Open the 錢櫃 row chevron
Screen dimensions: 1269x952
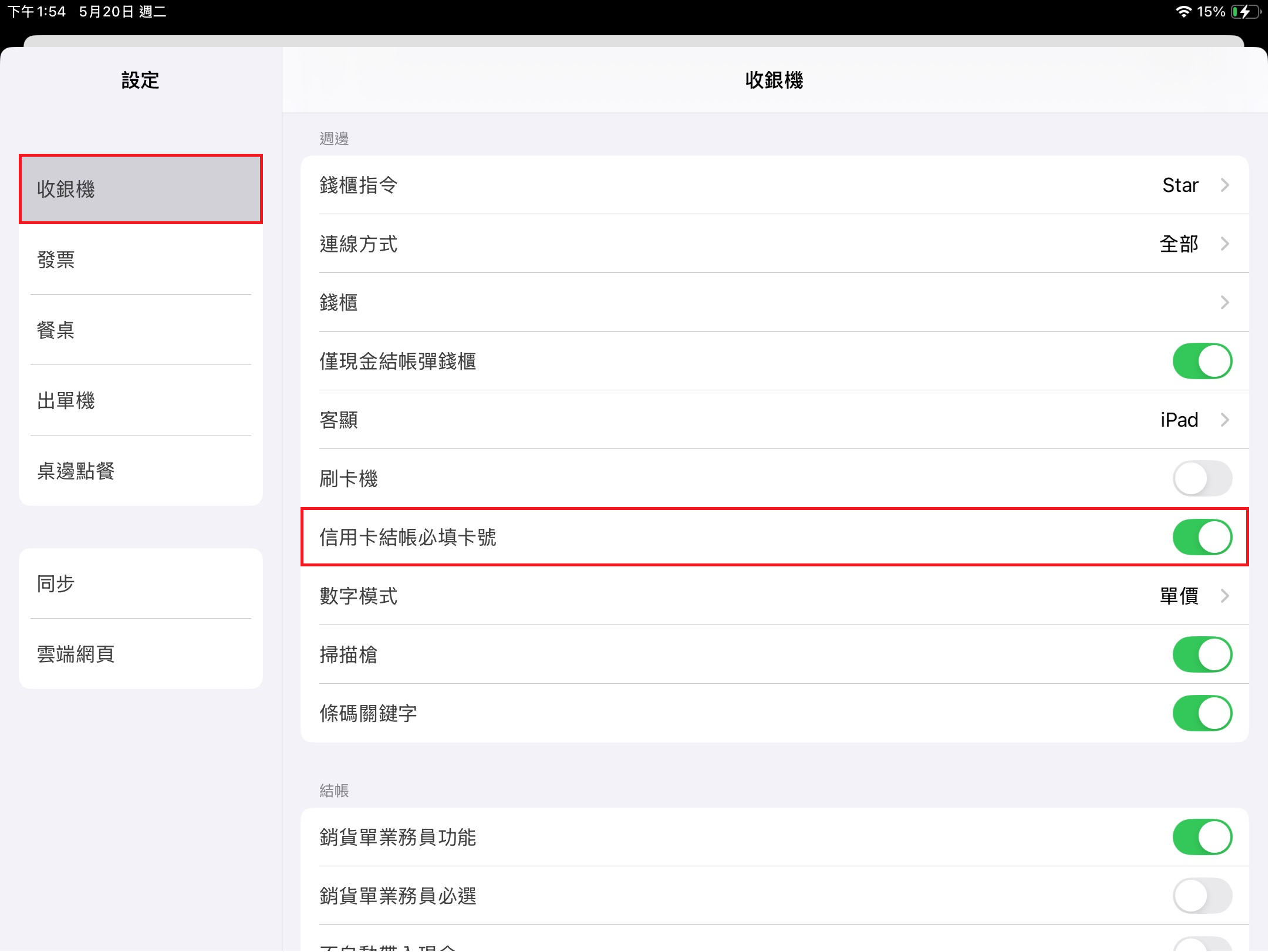point(1224,302)
